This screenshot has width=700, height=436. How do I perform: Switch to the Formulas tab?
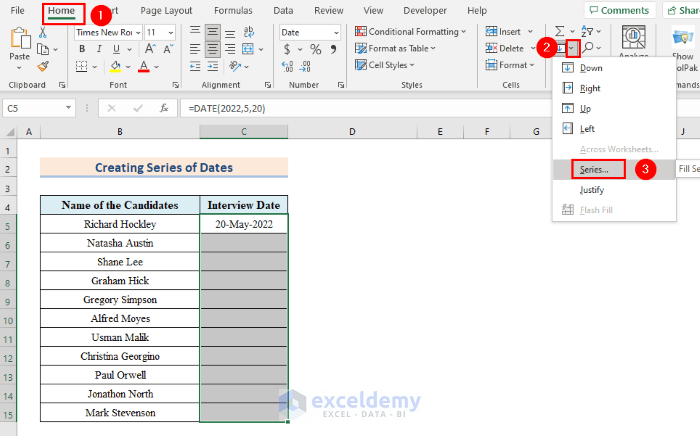click(233, 10)
